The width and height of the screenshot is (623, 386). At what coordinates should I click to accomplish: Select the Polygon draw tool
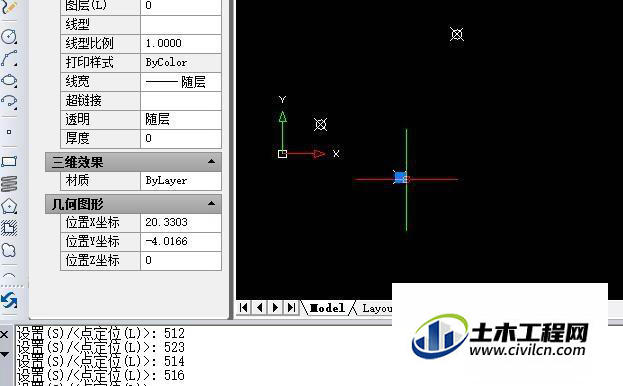click(x=9, y=206)
